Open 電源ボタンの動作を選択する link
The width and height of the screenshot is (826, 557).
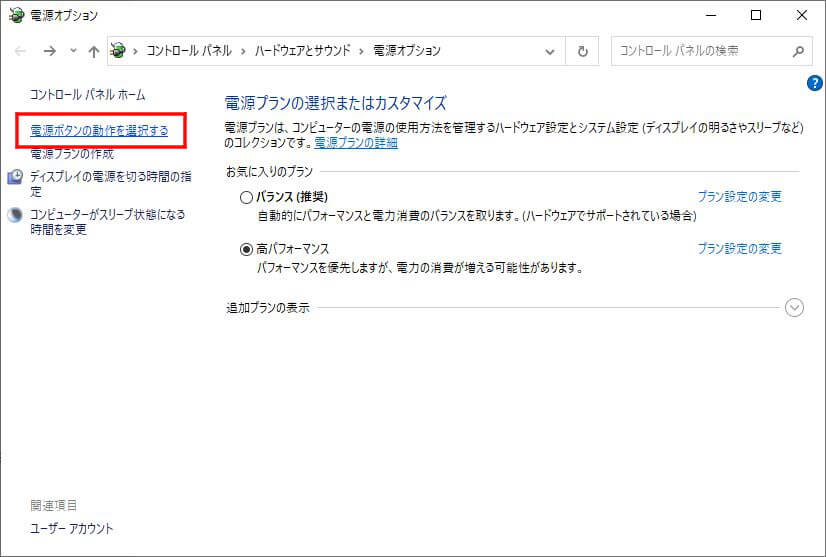pos(100,130)
